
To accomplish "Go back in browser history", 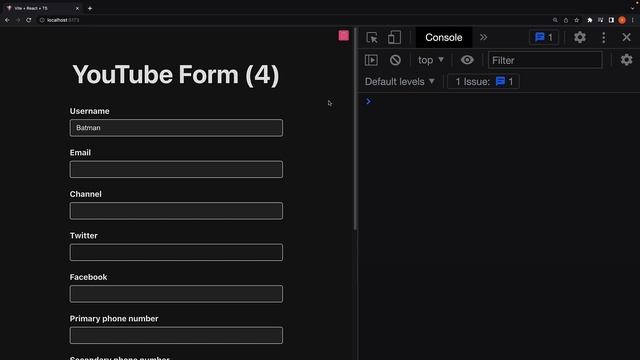I will (7, 20).
